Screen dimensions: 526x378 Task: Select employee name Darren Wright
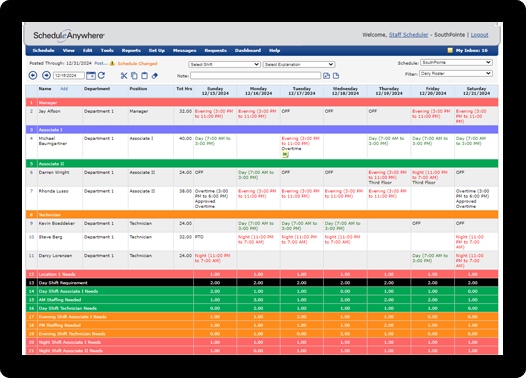tap(54, 172)
